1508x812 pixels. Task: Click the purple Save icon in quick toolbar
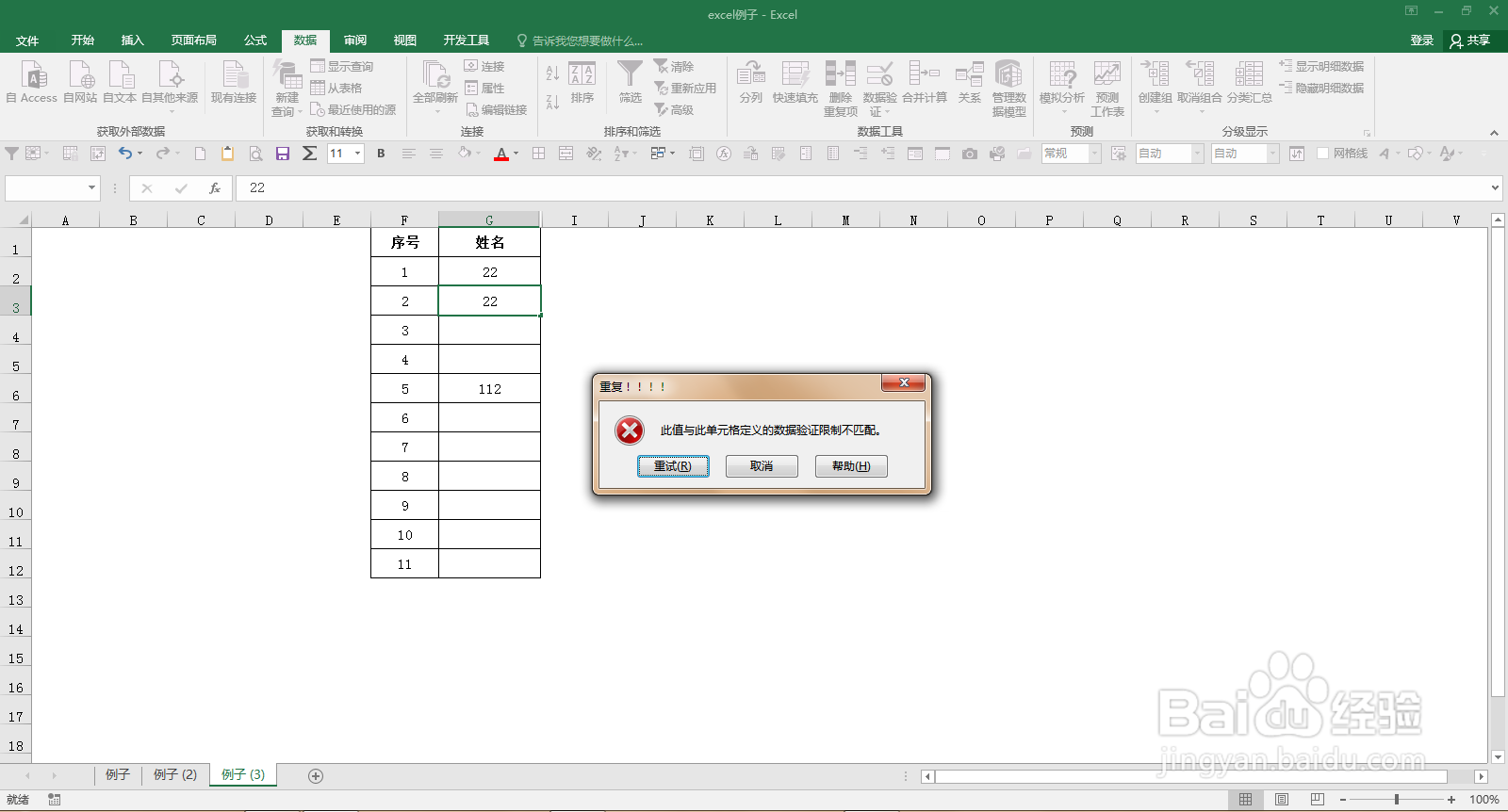pos(282,153)
